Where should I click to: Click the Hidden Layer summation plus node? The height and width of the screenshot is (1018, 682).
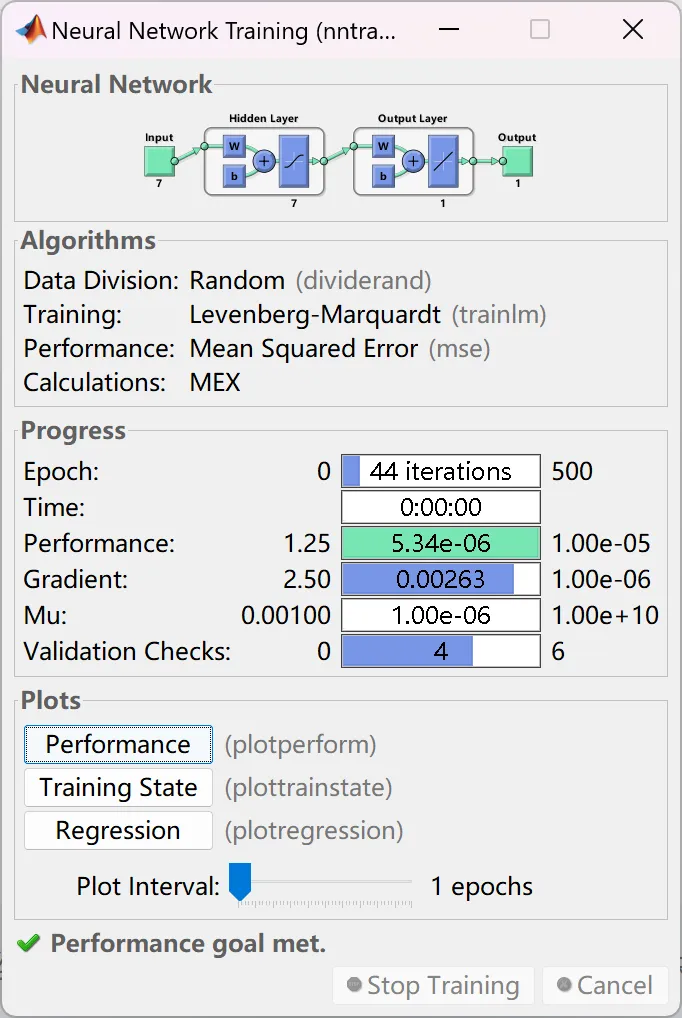(x=264, y=161)
